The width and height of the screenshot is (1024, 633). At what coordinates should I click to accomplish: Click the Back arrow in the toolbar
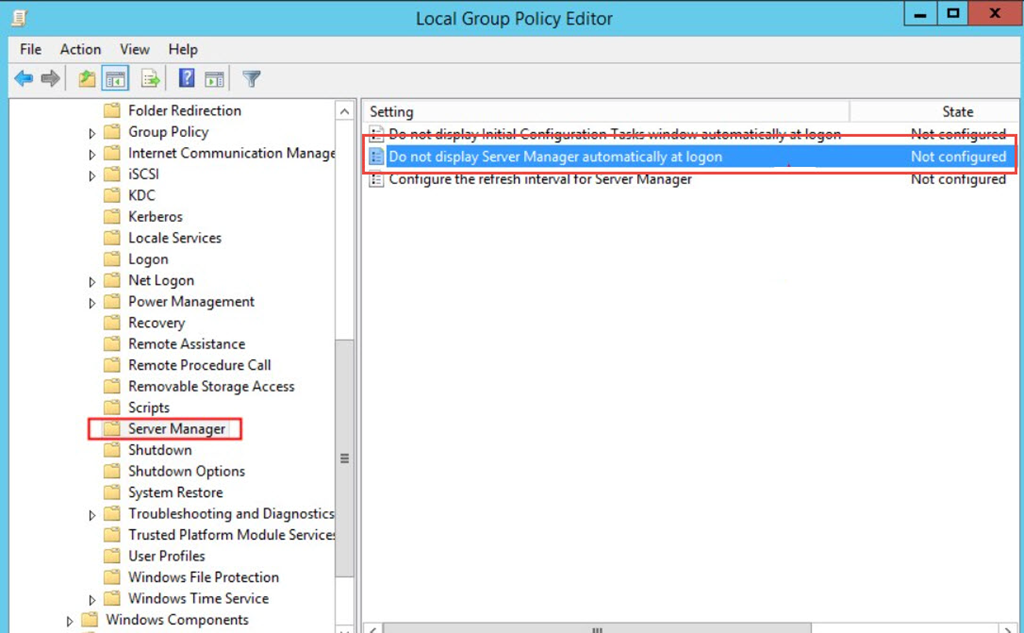point(23,79)
